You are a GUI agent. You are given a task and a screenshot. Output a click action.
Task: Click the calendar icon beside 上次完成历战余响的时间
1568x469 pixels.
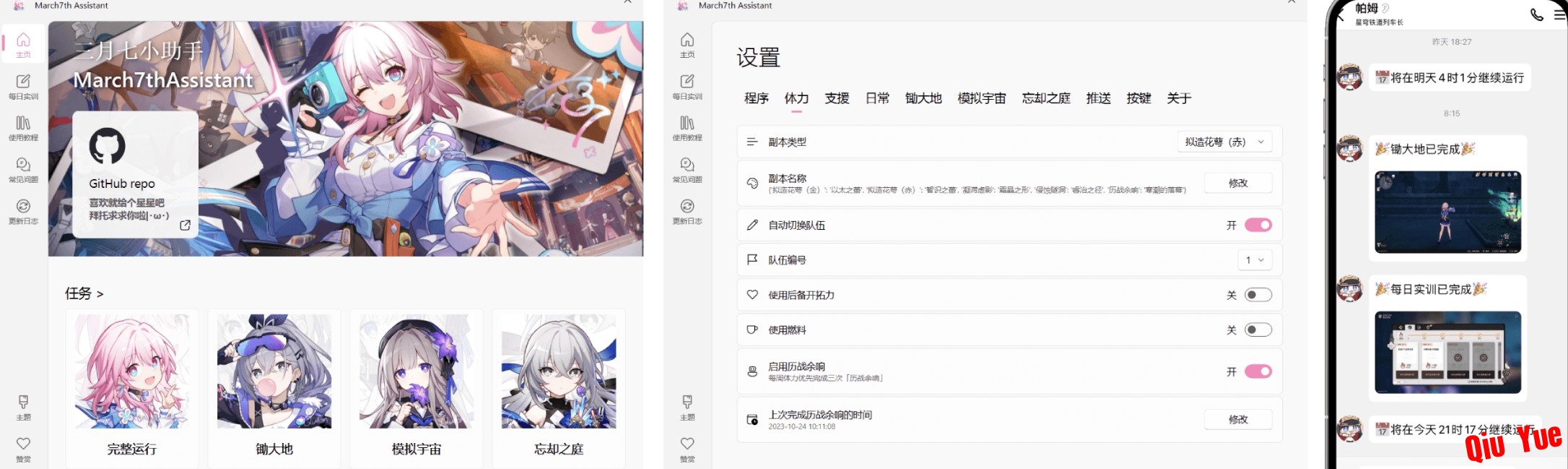pyautogui.click(x=752, y=419)
